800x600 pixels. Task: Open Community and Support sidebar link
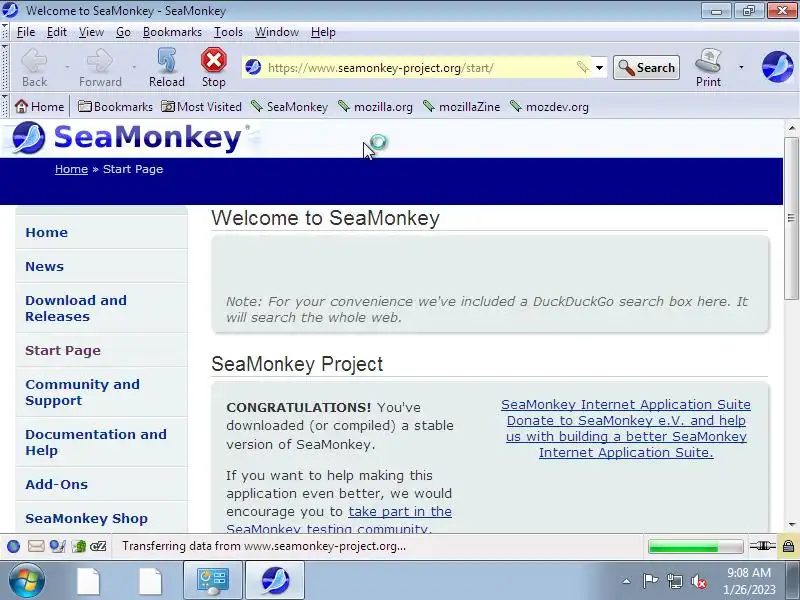[82, 392]
